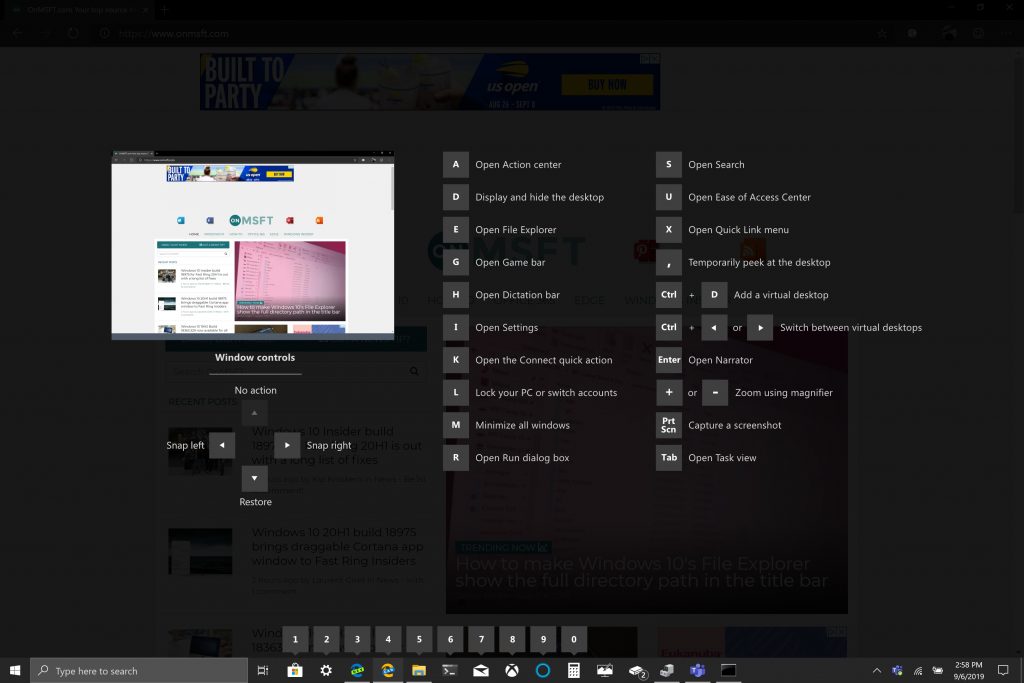The height and width of the screenshot is (683, 1024).
Task: Click the H key for Dictation bar
Action: [x=456, y=294]
